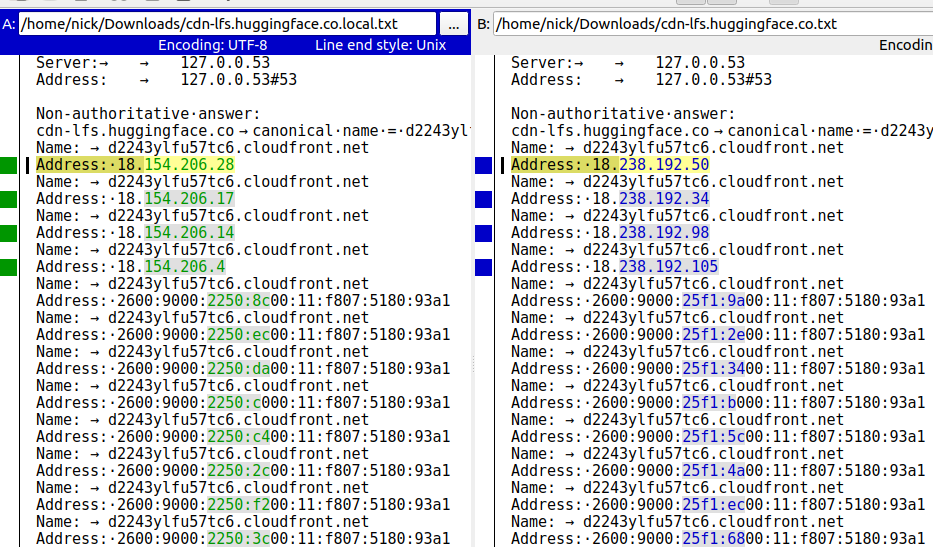Viewport: 933px width, 547px height.
Task: Select the line 'Address: 18.154.206.14'
Action: [x=135, y=233]
